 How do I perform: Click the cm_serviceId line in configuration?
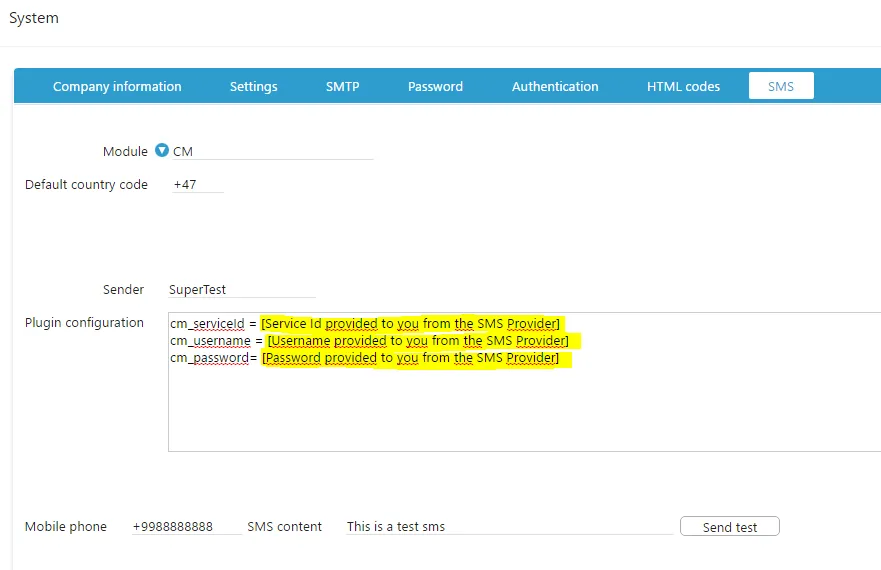point(365,324)
